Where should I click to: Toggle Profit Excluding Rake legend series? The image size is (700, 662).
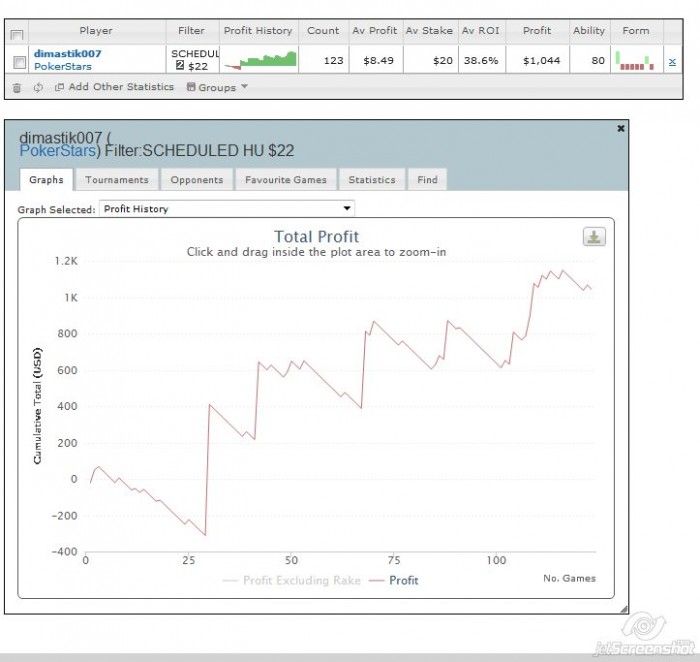click(x=291, y=580)
